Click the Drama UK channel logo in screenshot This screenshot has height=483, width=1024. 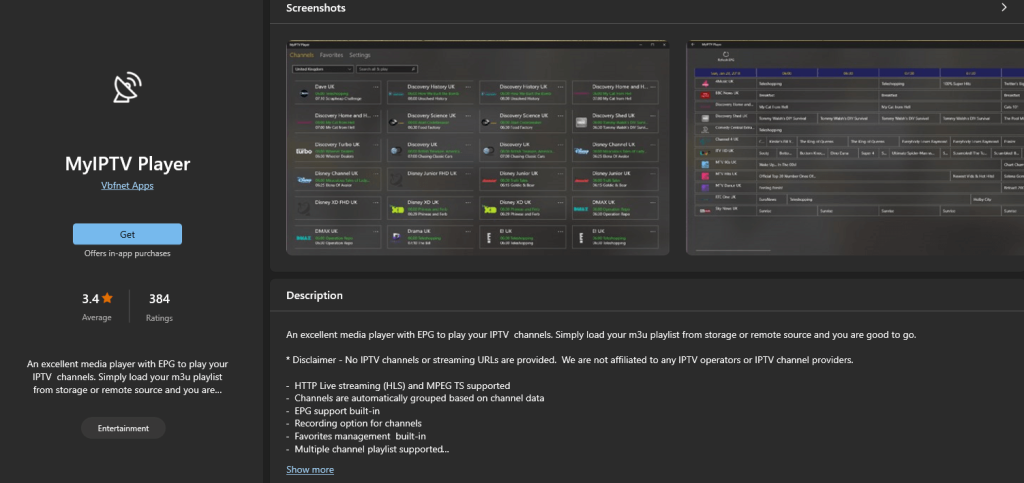(x=397, y=237)
